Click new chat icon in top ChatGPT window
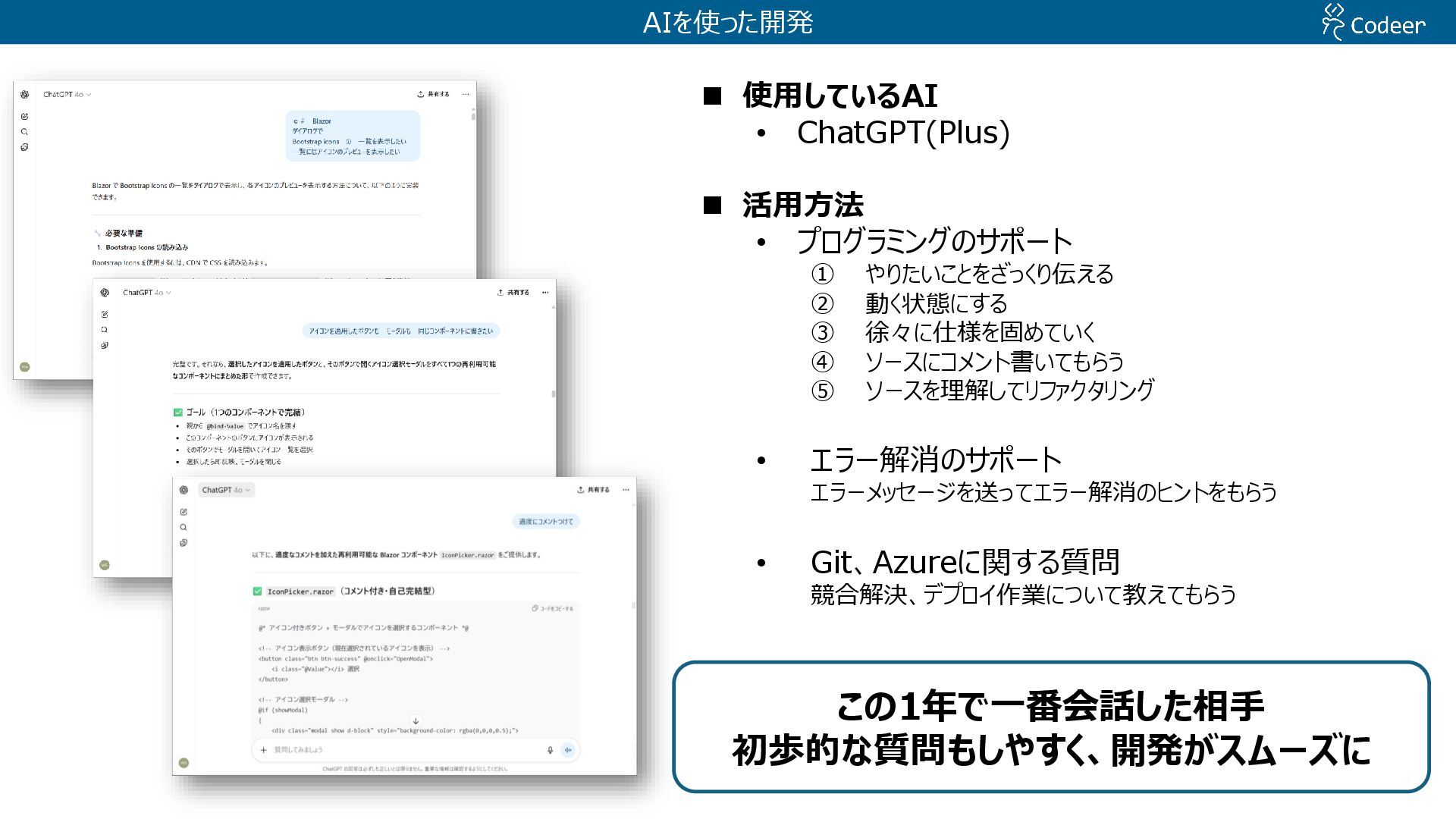The image size is (1456, 819). 24,116
